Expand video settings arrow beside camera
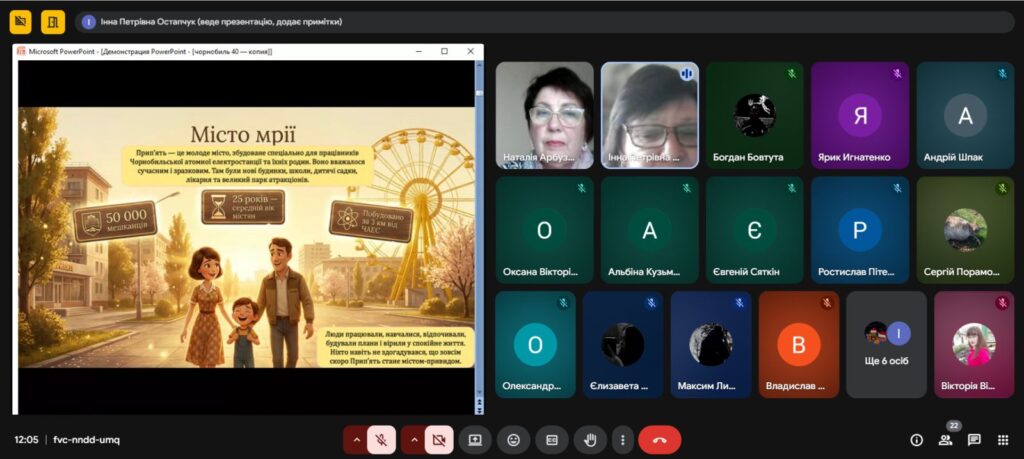Viewport: 1024px width, 459px height. coord(413,439)
